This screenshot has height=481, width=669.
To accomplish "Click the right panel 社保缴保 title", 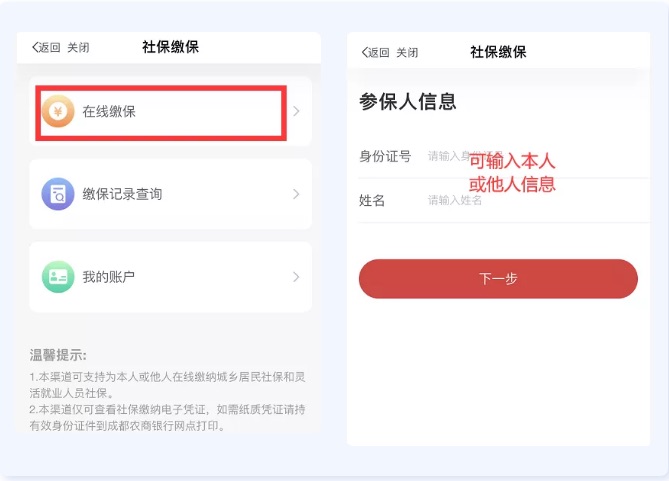I will [x=498, y=52].
